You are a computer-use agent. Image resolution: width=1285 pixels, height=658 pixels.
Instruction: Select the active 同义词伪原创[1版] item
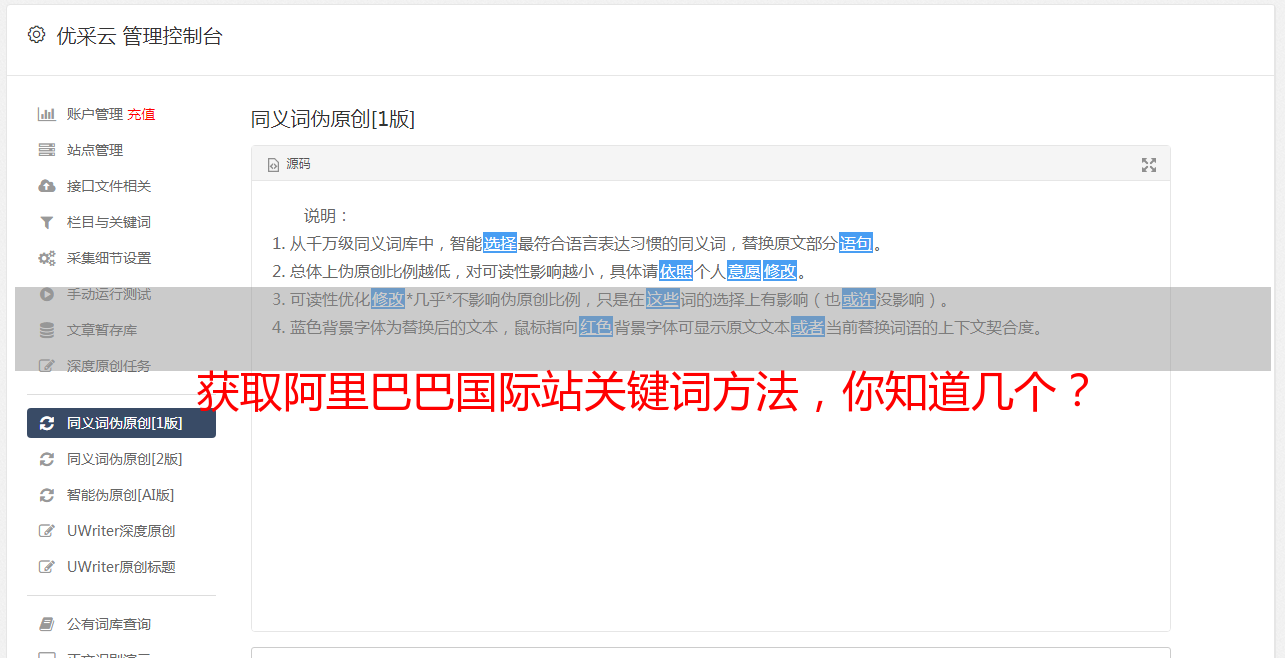121,423
